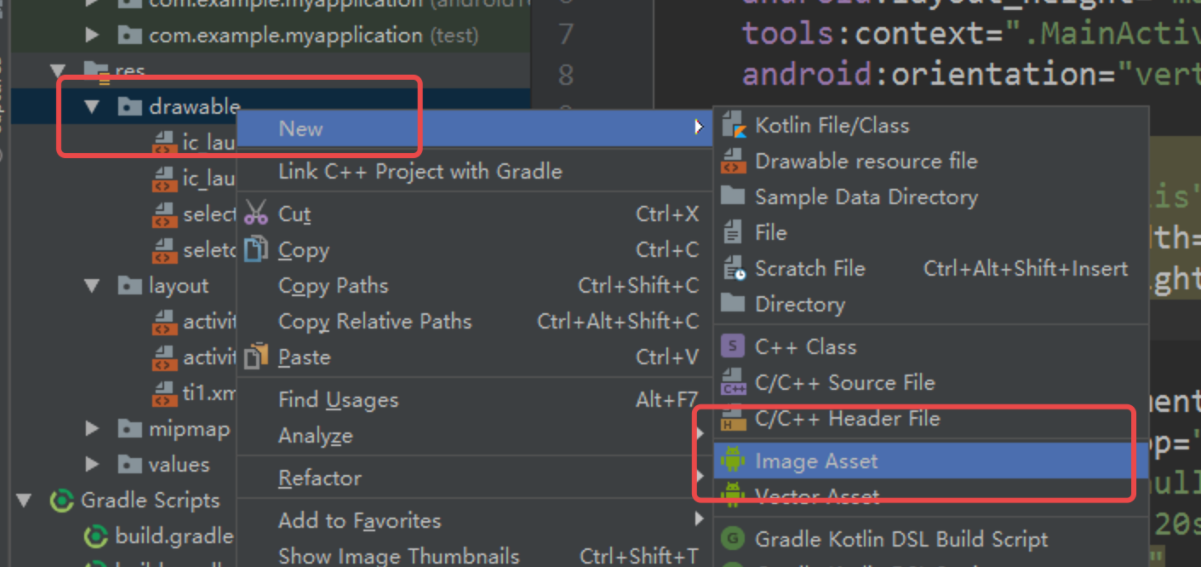This screenshot has width=1201, height=567.
Task: Select Find Usages menu entry
Action: [338, 400]
